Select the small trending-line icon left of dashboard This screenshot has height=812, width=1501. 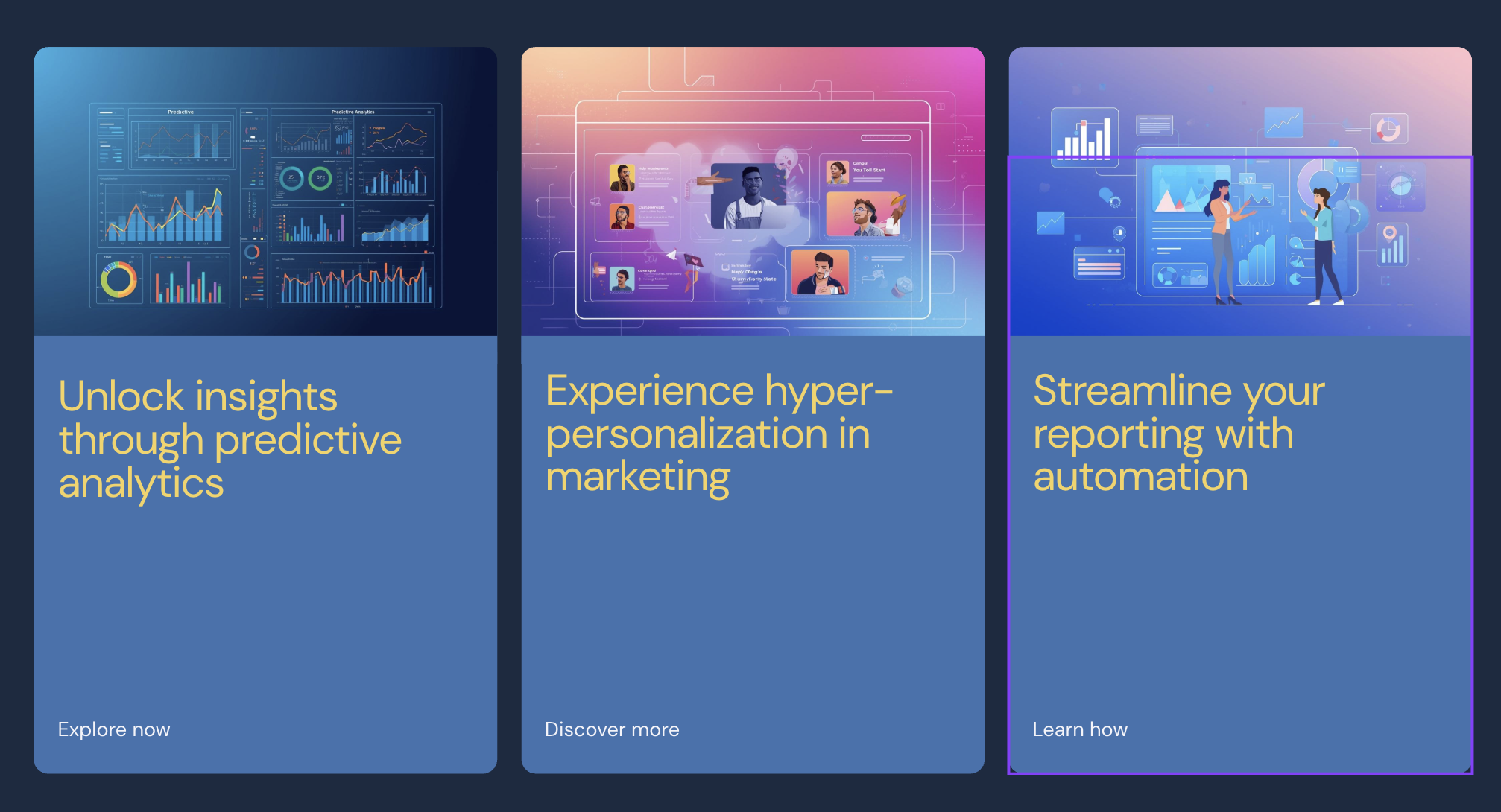[1051, 221]
